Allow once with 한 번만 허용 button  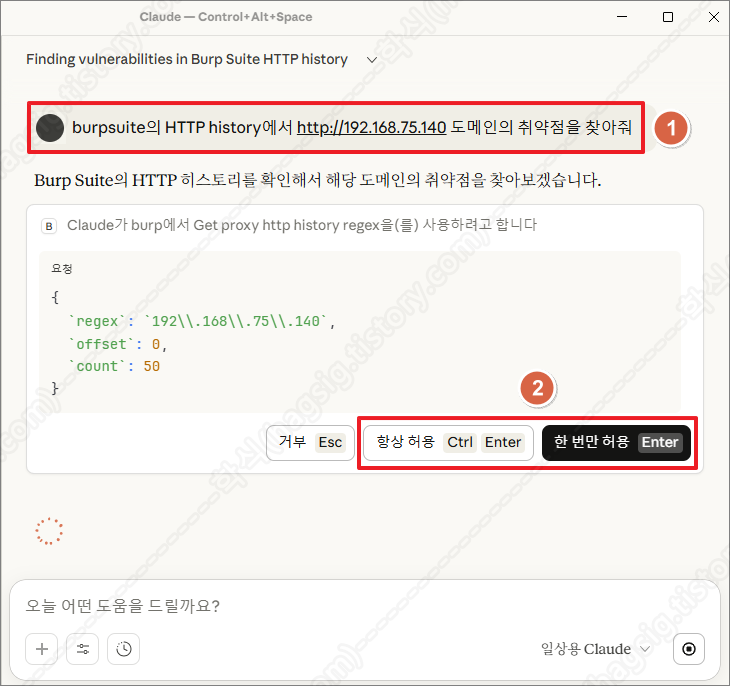click(616, 442)
